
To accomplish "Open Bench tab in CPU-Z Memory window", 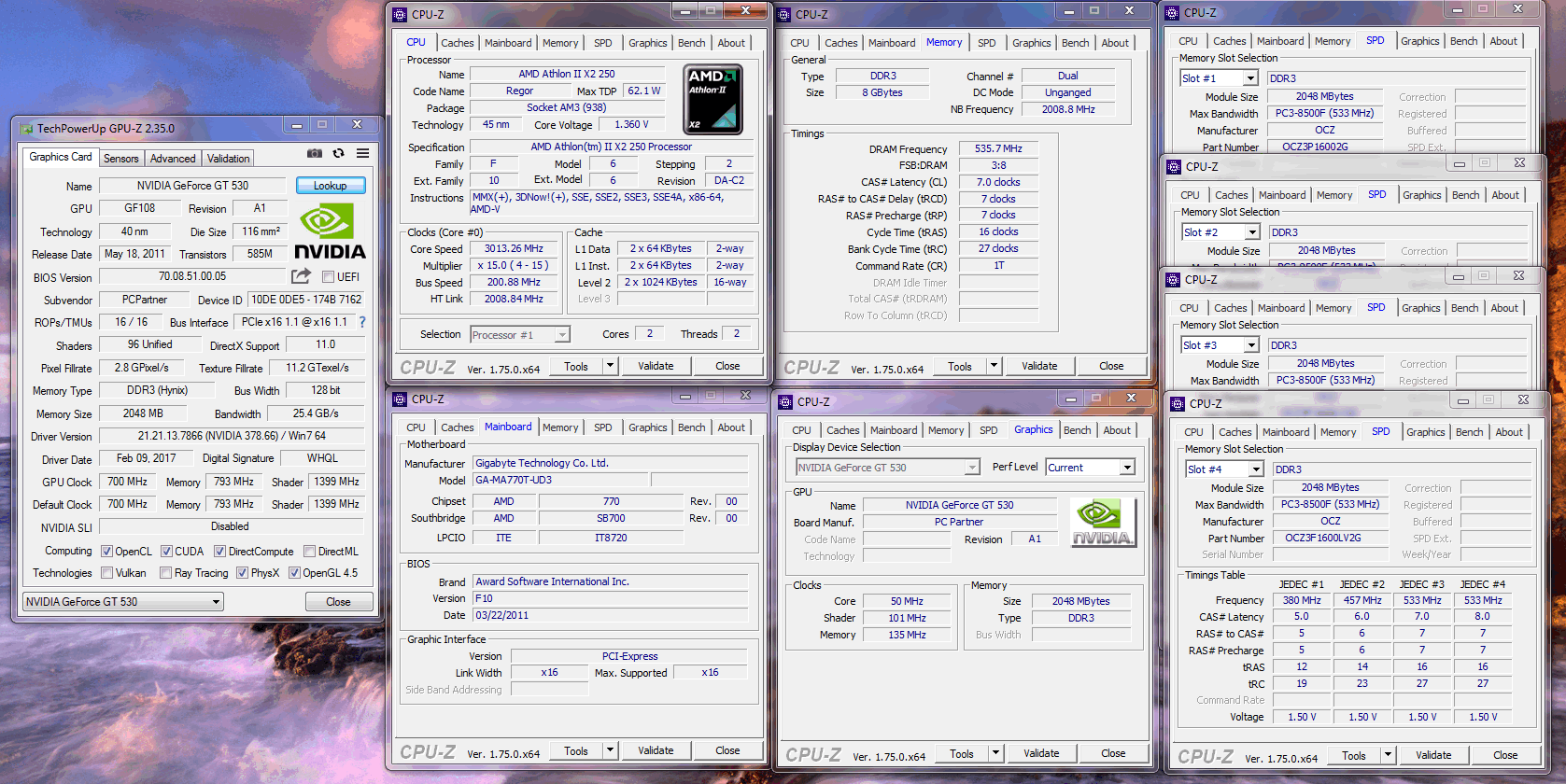I will [x=1075, y=43].
